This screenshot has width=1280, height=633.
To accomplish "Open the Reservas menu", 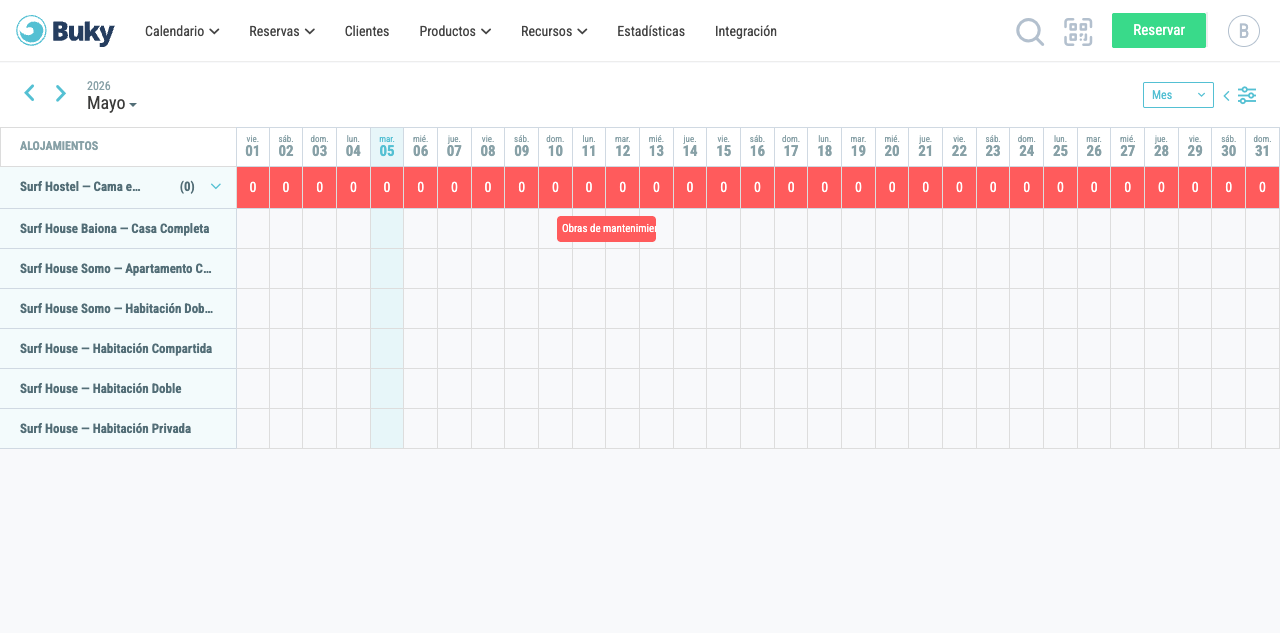I will tap(282, 31).
